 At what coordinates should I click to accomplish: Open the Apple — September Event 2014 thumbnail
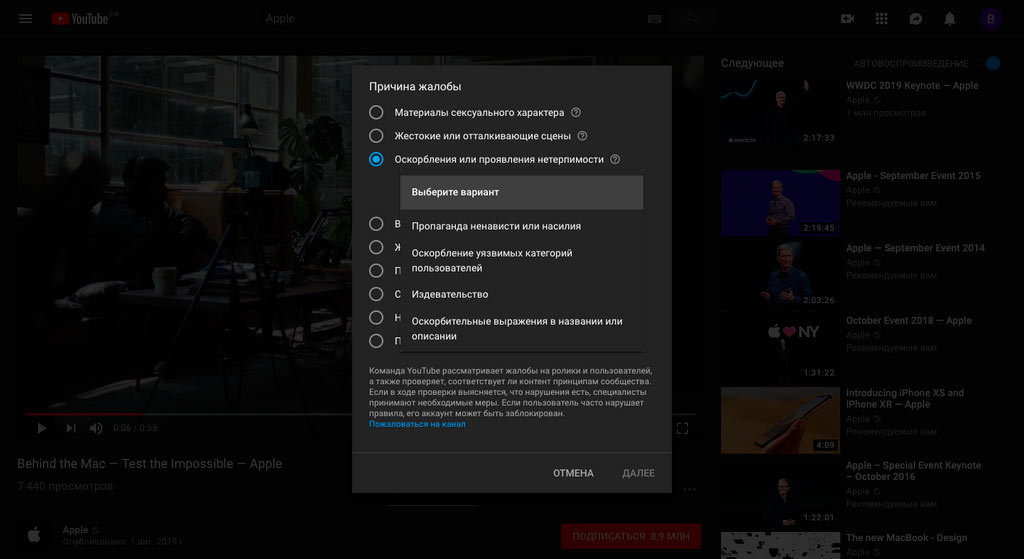780,276
